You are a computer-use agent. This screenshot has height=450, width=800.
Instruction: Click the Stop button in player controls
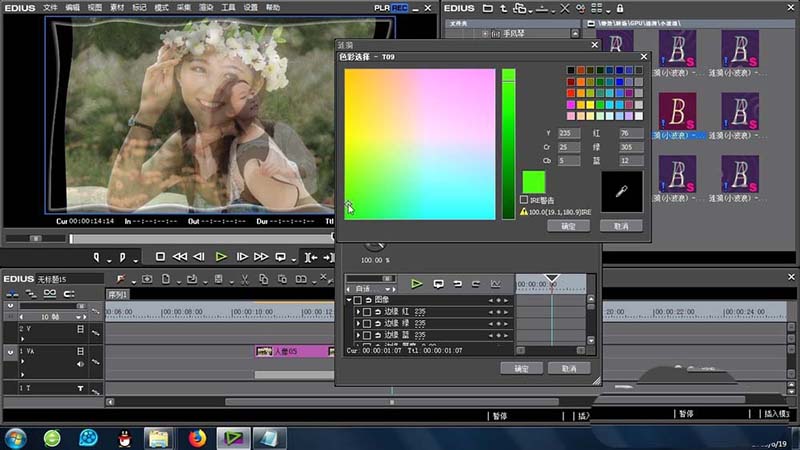[160, 257]
